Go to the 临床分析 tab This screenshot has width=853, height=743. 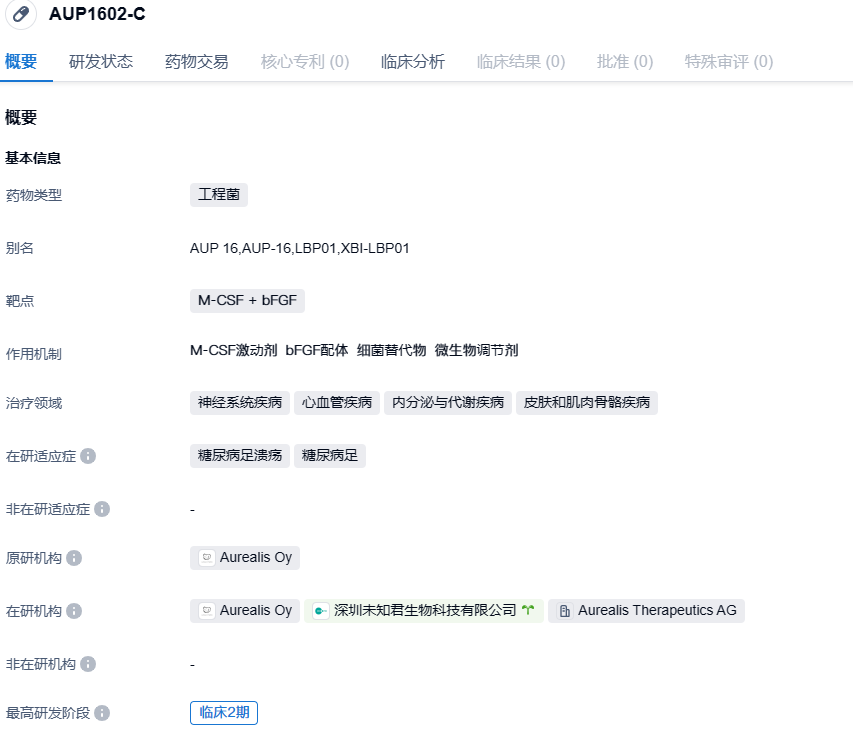point(413,62)
